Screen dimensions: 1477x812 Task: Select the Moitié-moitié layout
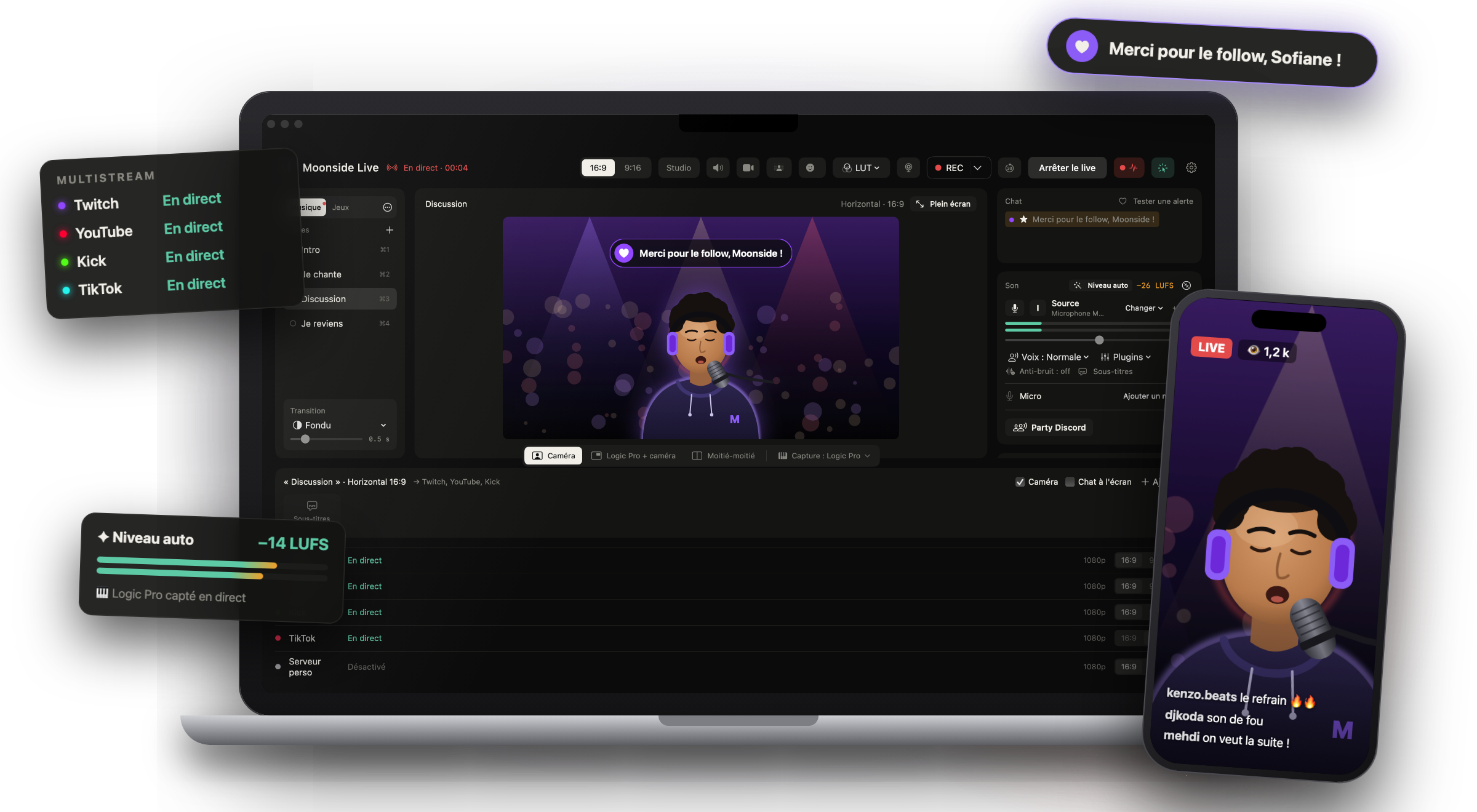723,456
